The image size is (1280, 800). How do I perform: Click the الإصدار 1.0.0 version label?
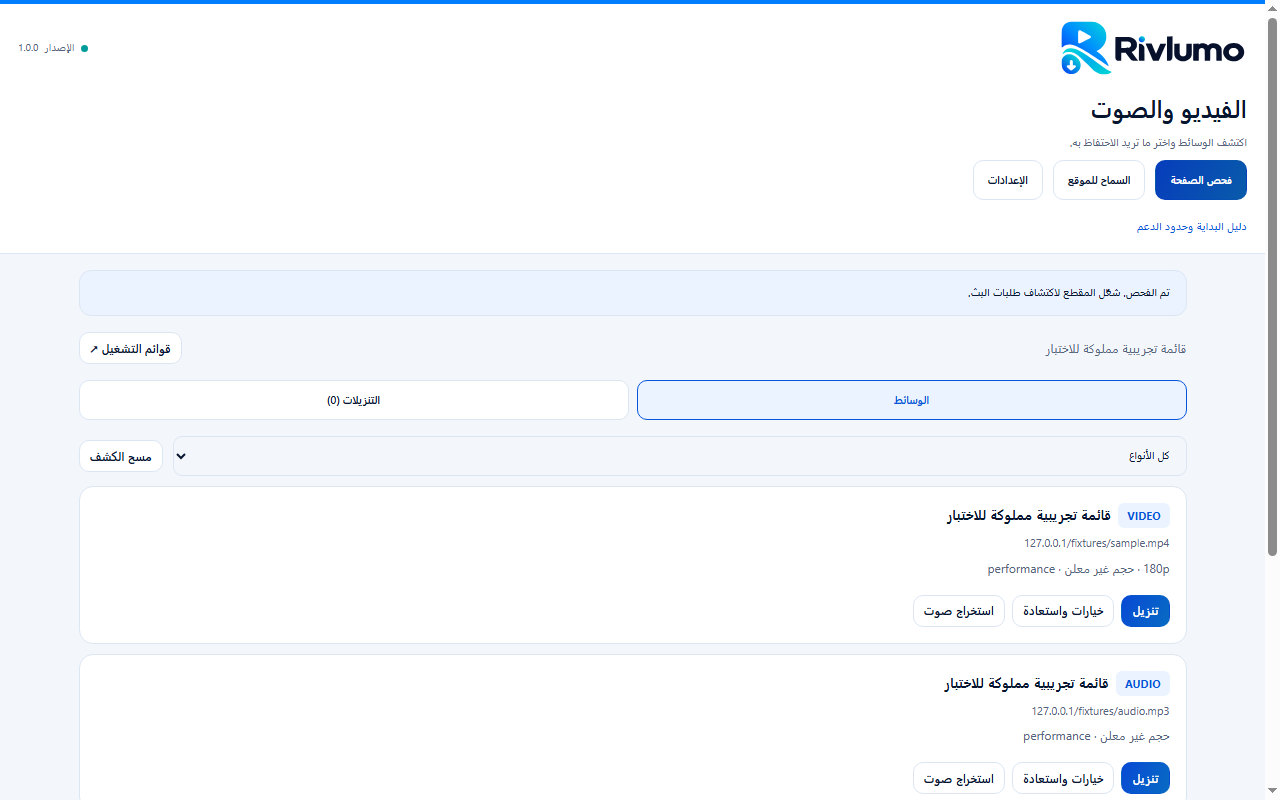pos(46,48)
